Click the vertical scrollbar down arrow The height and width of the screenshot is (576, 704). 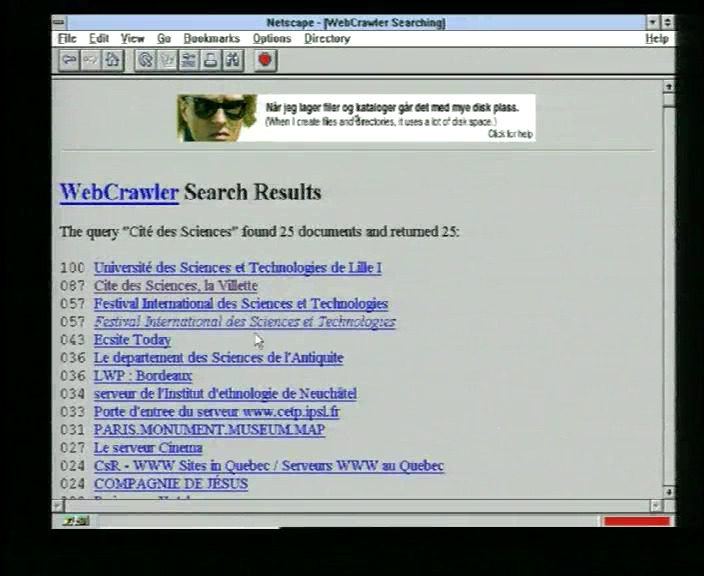[x=669, y=492]
